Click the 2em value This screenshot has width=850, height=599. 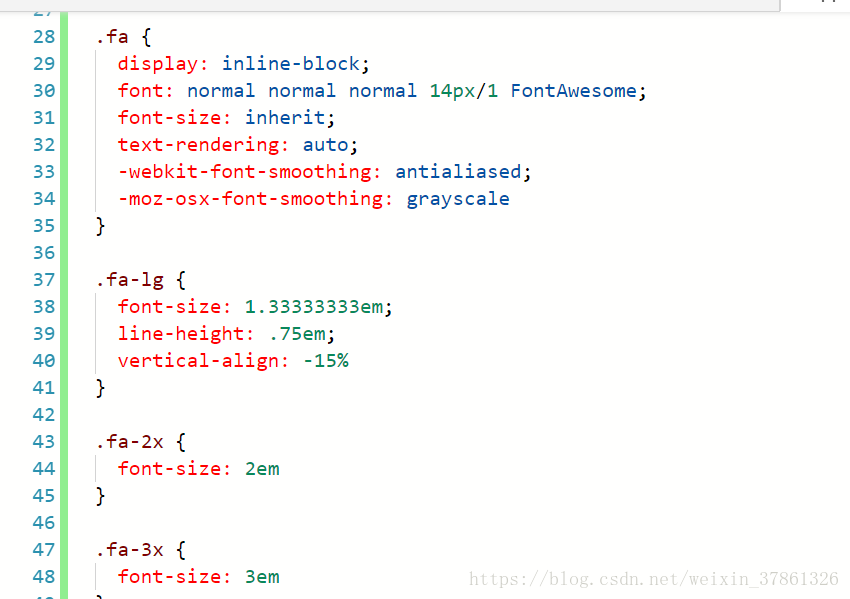[x=262, y=468]
